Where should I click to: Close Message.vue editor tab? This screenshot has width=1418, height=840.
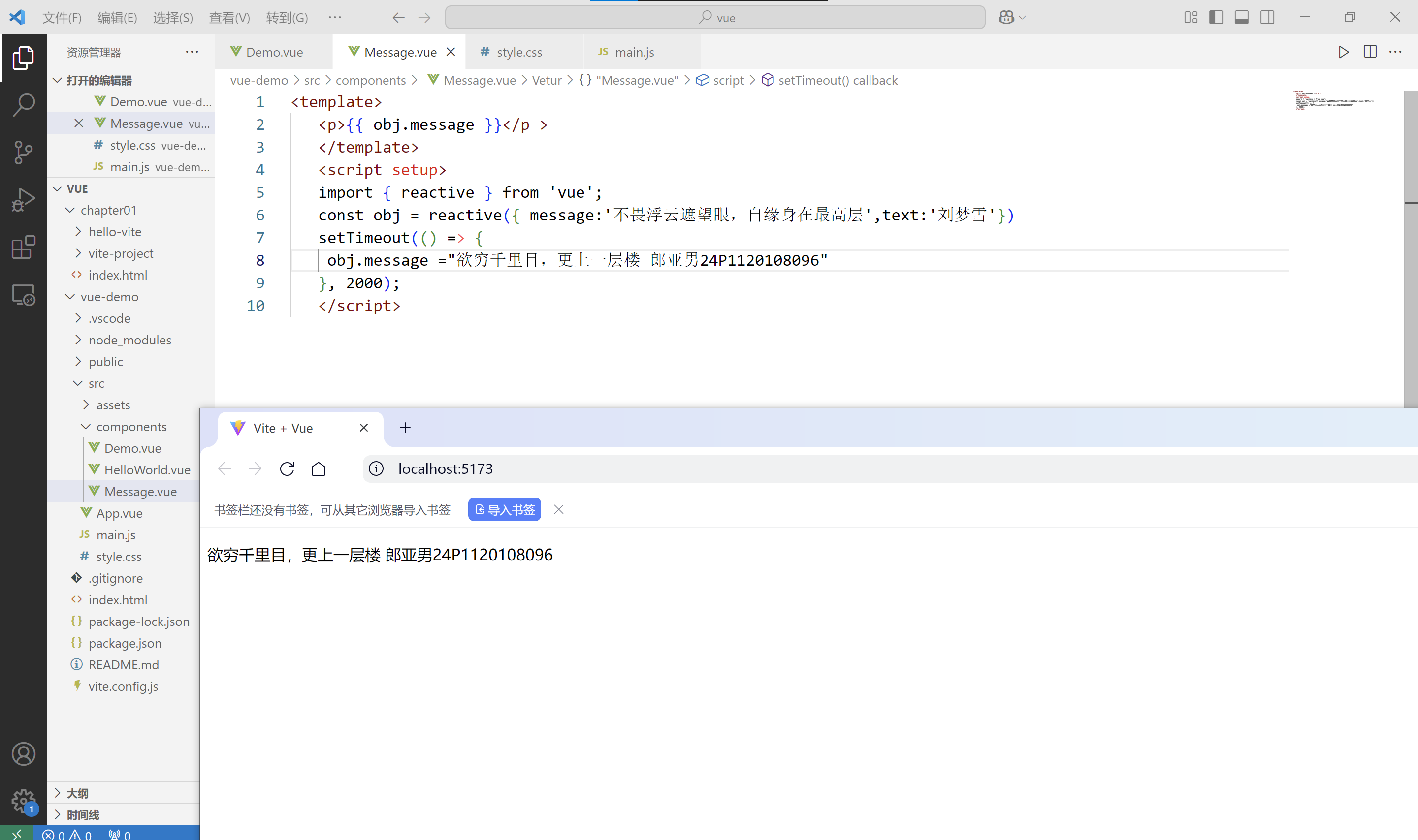pyautogui.click(x=451, y=52)
